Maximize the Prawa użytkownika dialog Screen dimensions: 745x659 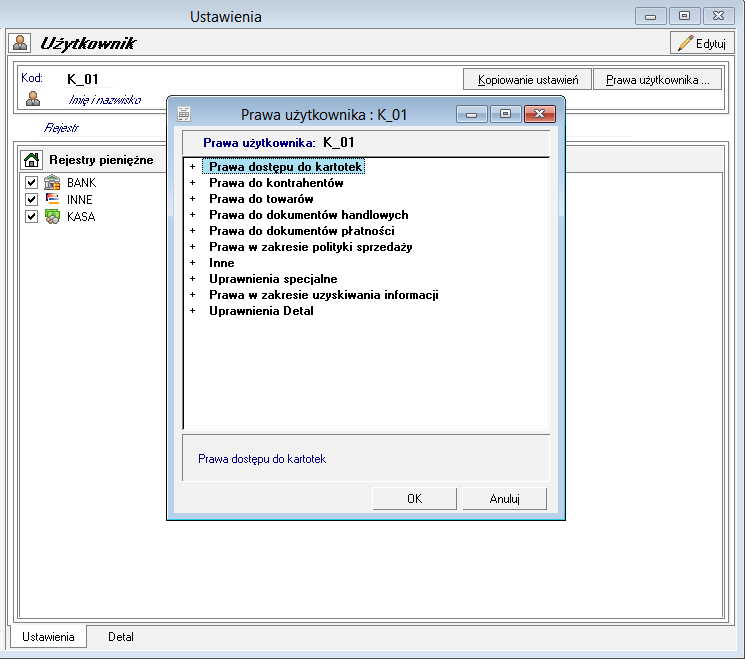coord(506,114)
